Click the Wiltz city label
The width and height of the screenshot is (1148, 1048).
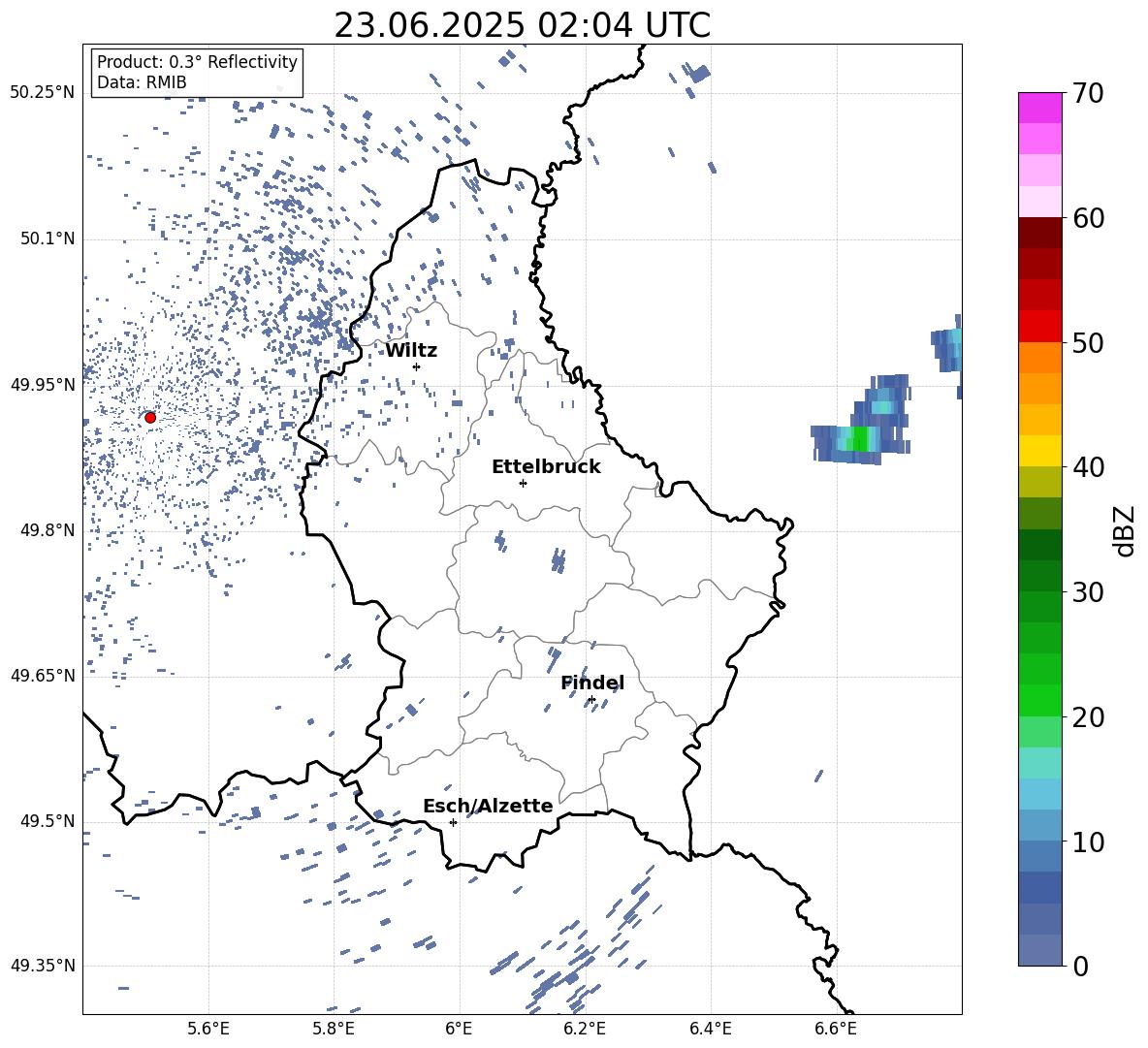click(x=411, y=351)
